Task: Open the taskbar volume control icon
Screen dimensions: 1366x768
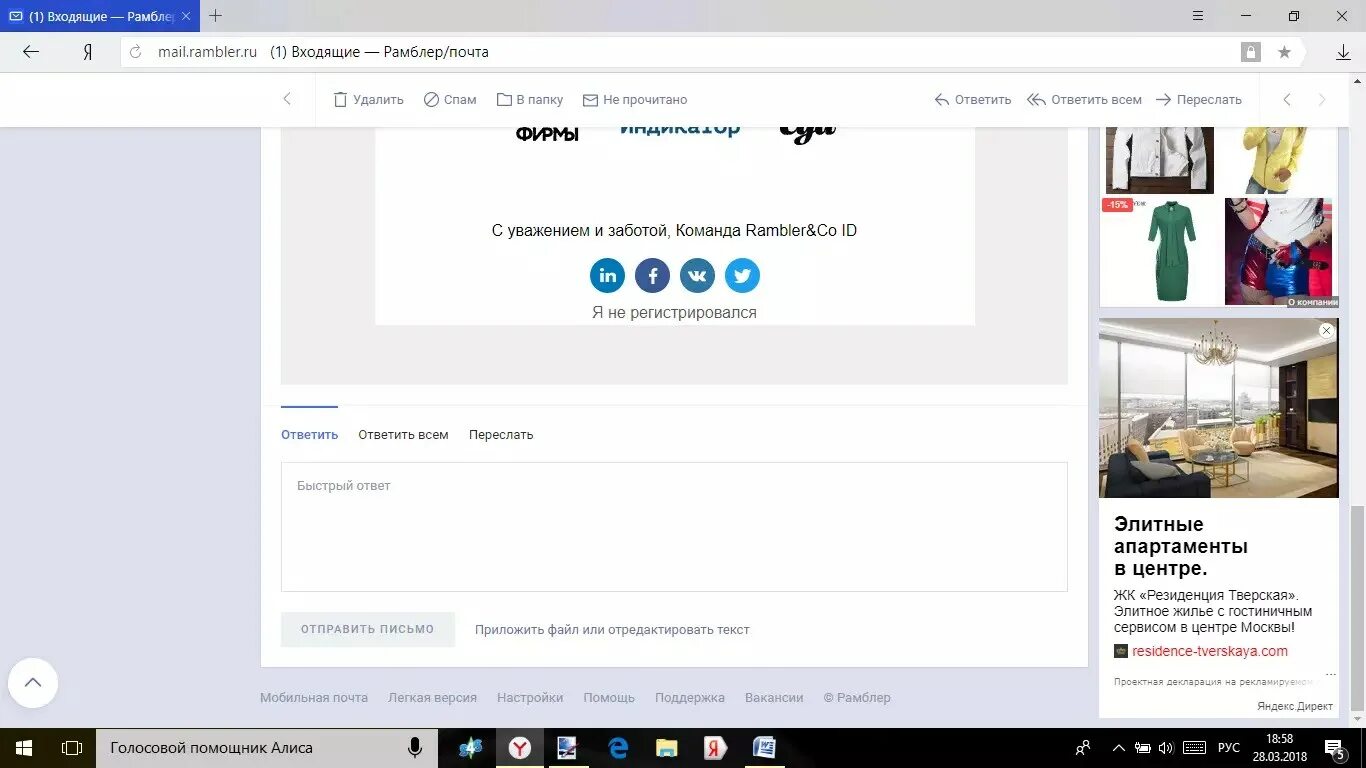Action: 1166,748
